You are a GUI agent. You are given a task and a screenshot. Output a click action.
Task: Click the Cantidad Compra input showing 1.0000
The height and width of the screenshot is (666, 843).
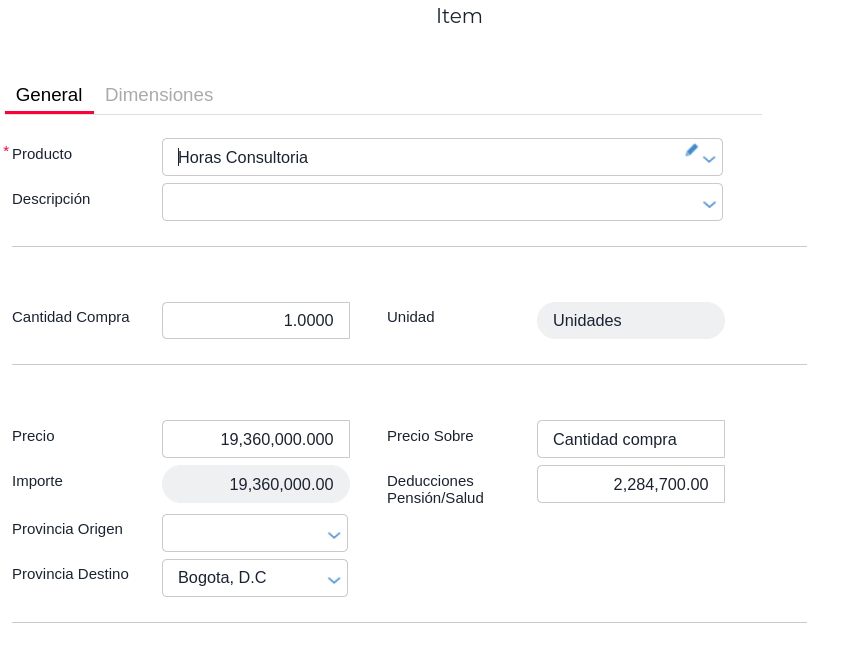point(256,321)
